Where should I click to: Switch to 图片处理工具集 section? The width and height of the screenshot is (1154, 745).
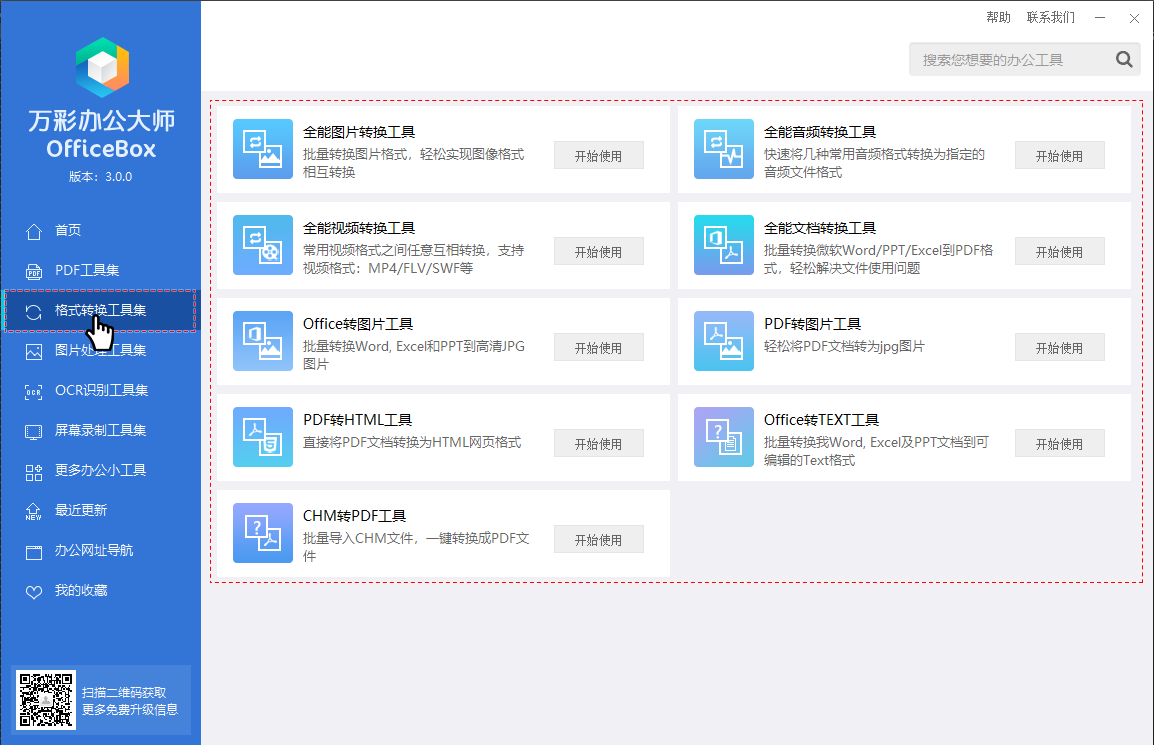click(x=100, y=350)
